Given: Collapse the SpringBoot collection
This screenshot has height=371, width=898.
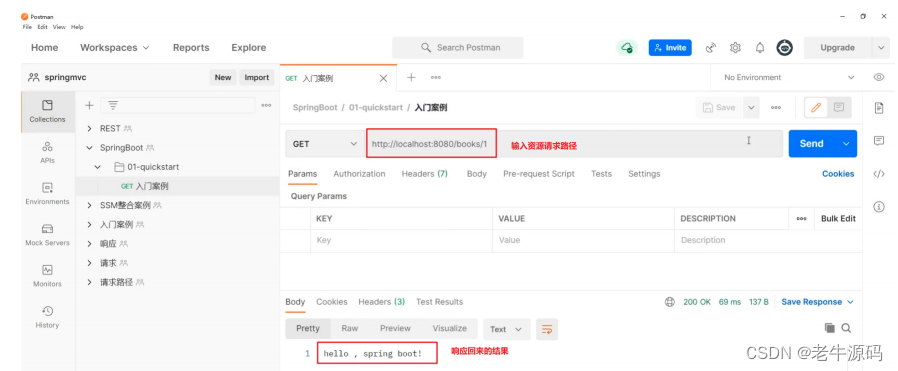Looking at the screenshot, I should tap(89, 148).
